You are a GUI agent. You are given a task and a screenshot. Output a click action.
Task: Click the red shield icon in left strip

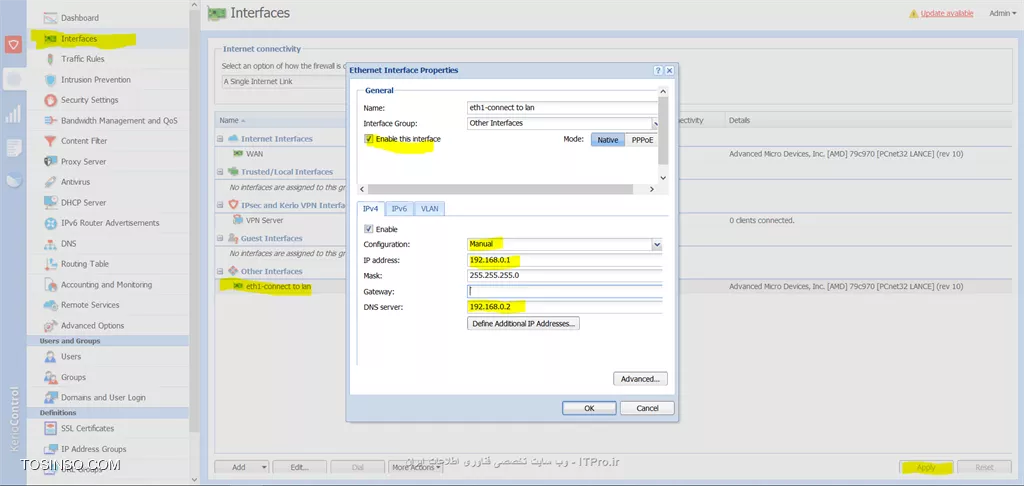coord(13,44)
